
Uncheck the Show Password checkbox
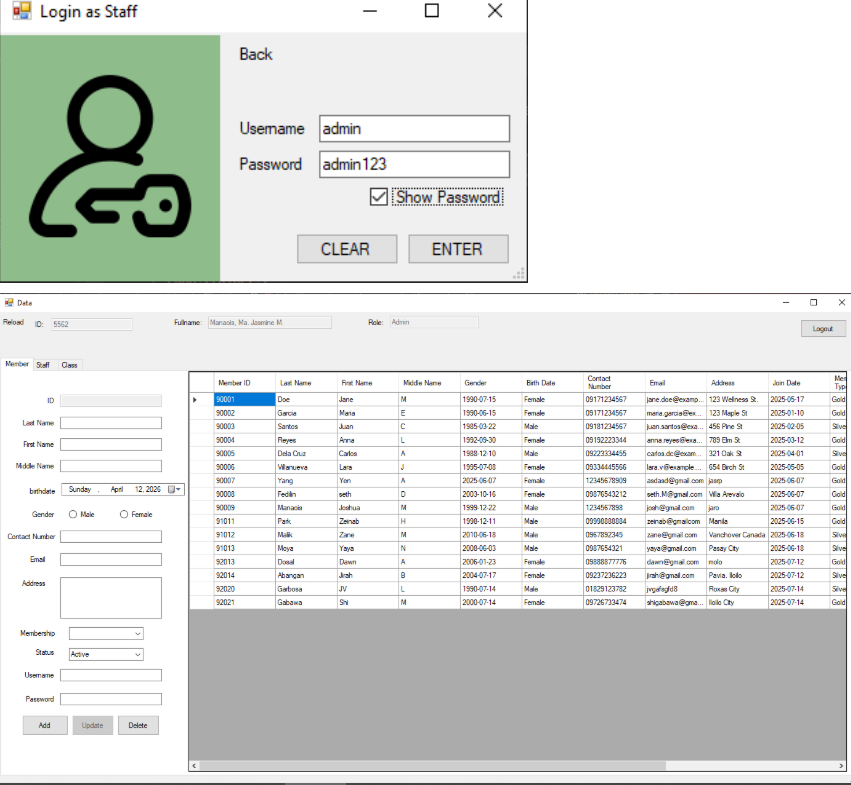(x=379, y=197)
